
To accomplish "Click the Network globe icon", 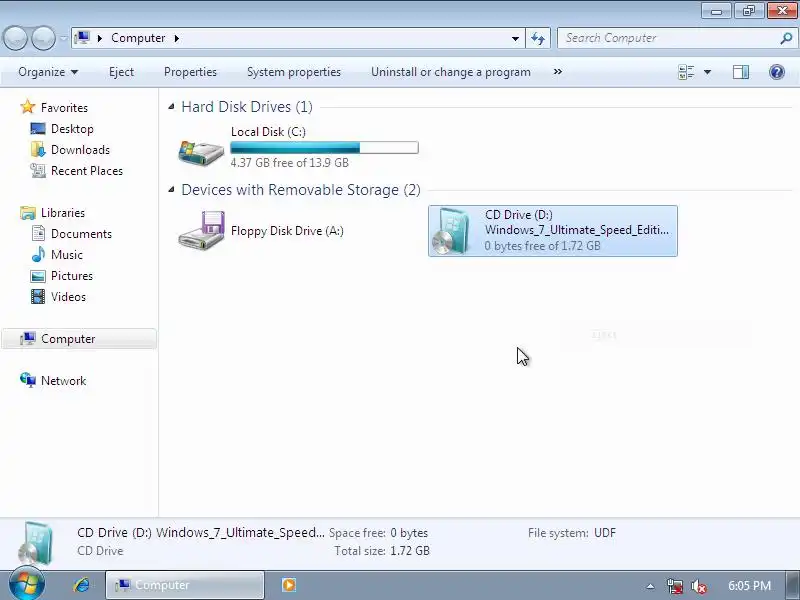I will click(x=28, y=380).
